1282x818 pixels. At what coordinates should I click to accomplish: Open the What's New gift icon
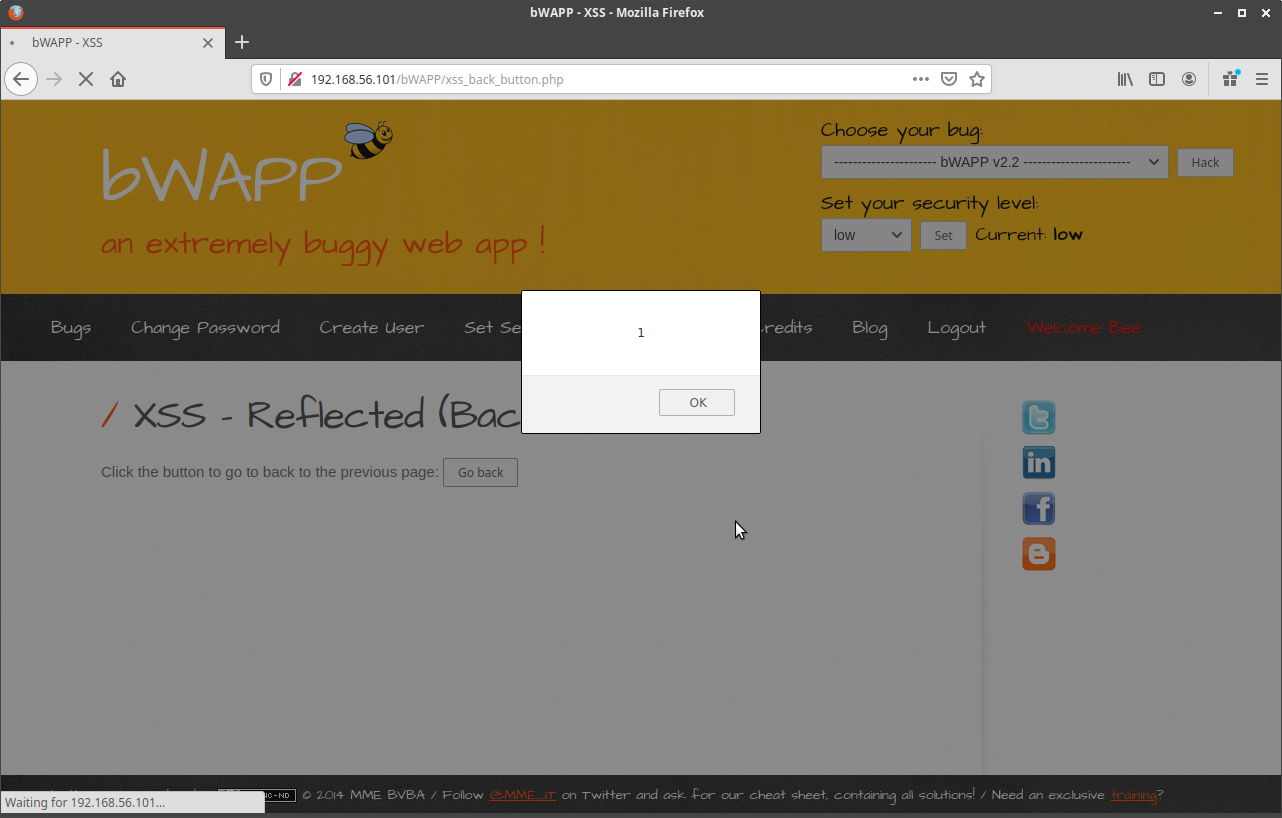pos(1231,79)
